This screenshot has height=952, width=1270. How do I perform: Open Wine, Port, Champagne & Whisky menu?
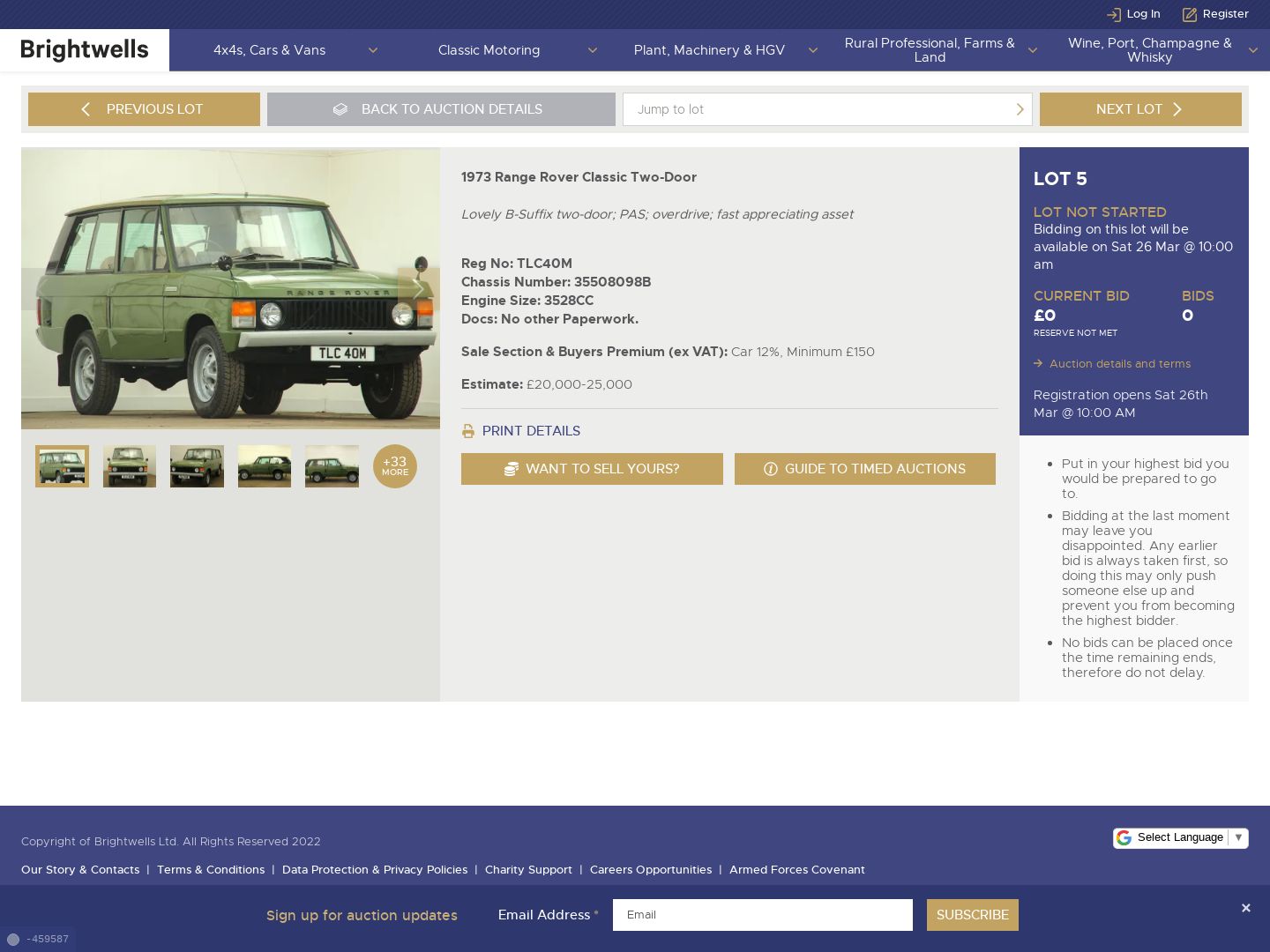[x=1160, y=50]
